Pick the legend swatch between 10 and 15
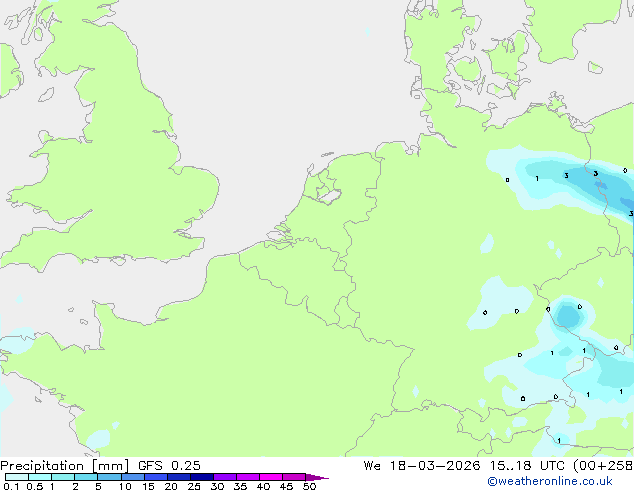Screen dimensions: 634x490 click(132, 477)
